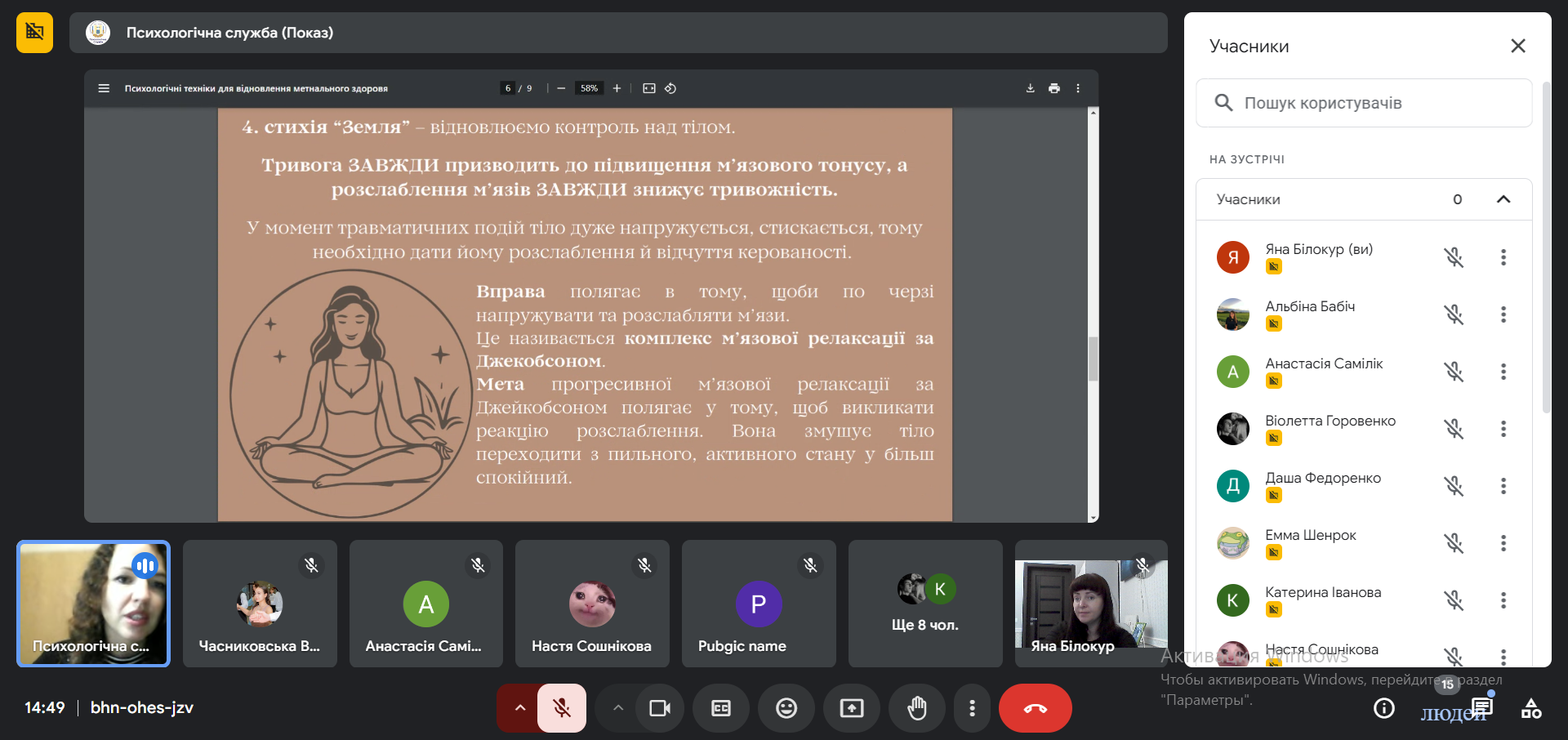This screenshot has width=1568, height=740.
Task: Zoom in the PDF with plus
Action: pyautogui.click(x=617, y=88)
